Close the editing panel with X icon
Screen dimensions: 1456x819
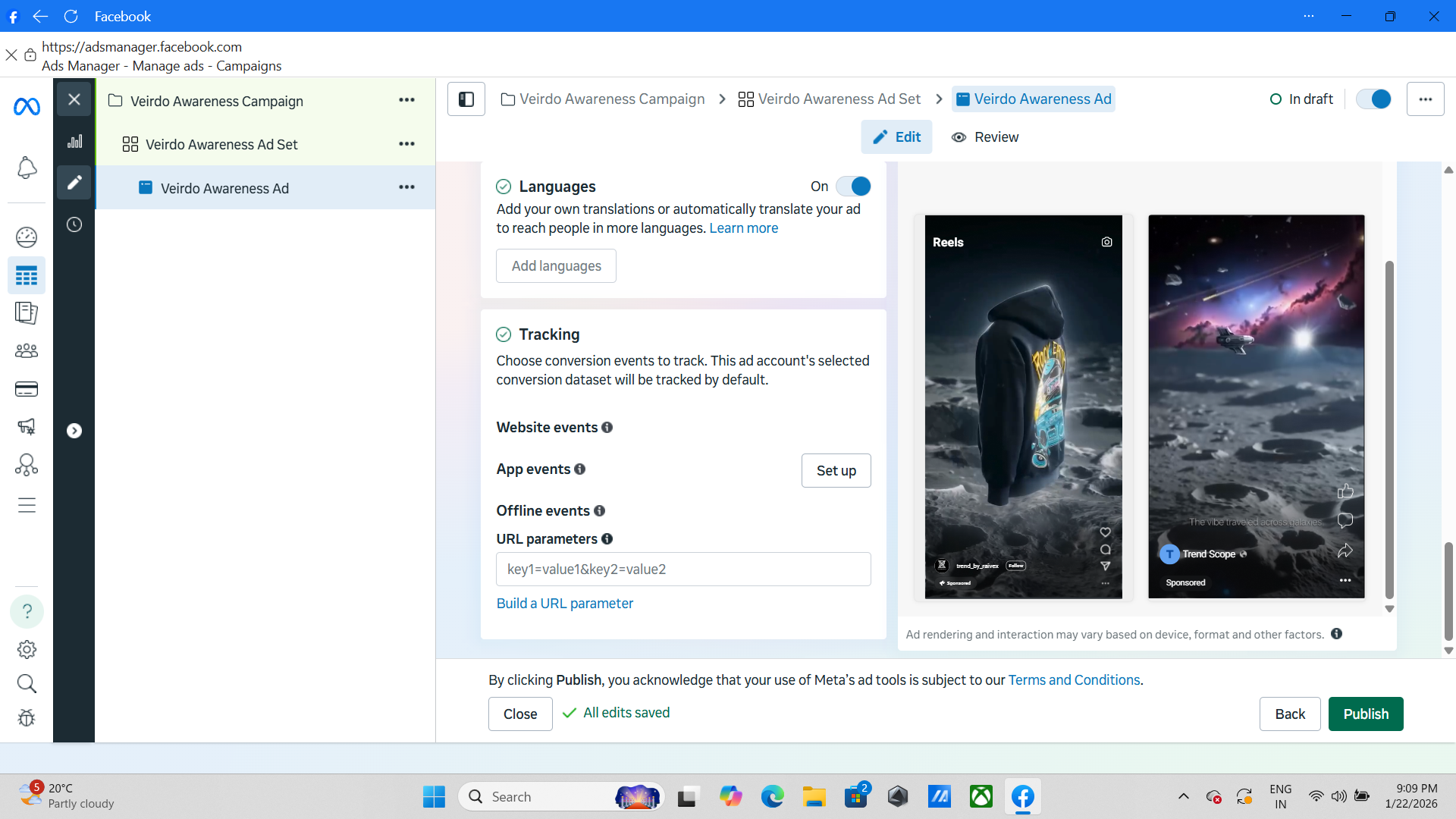coord(74,99)
